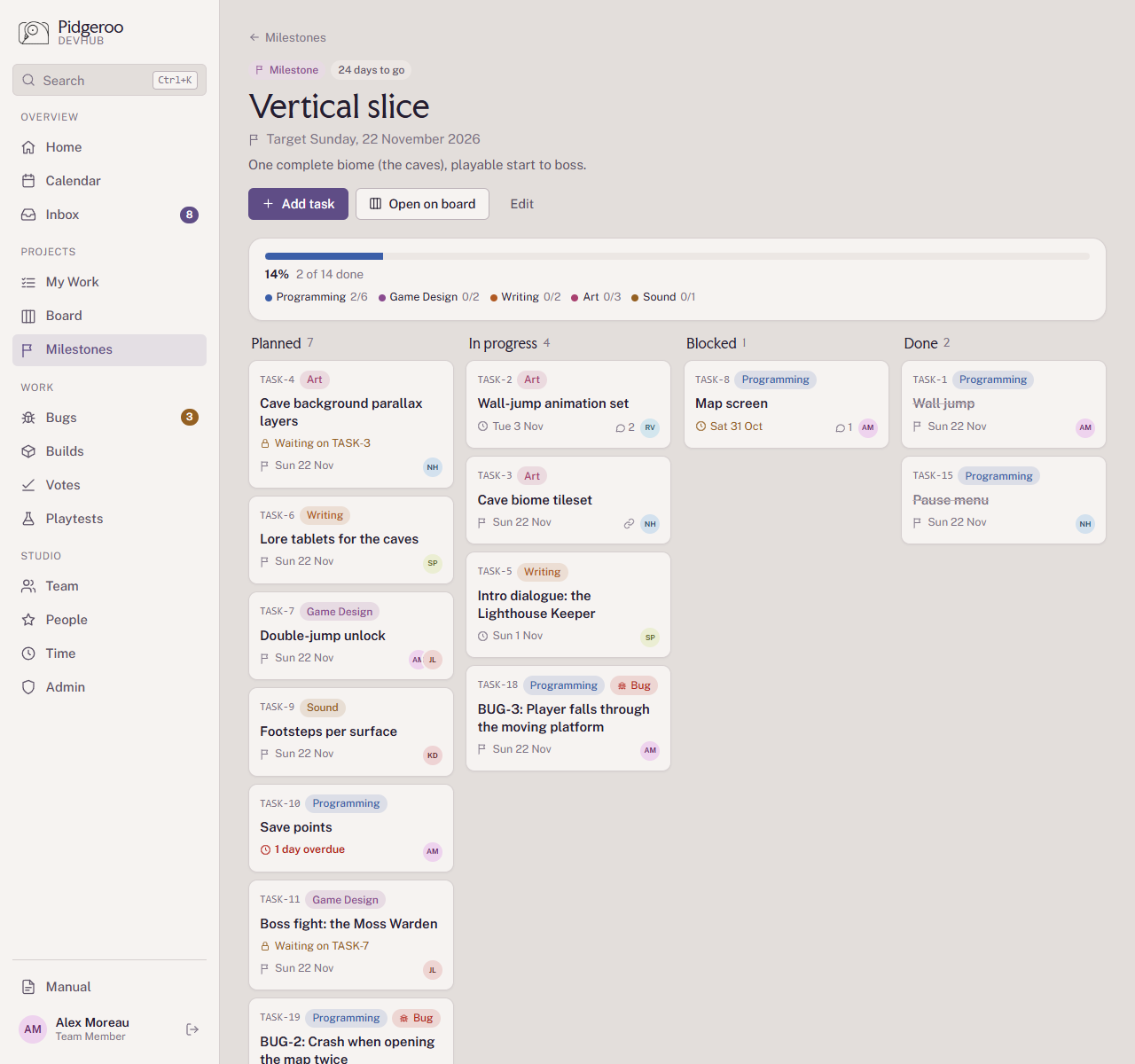The height and width of the screenshot is (1064, 1135).
Task: Click the Pidgeroo logo icon
Action: pos(34,33)
